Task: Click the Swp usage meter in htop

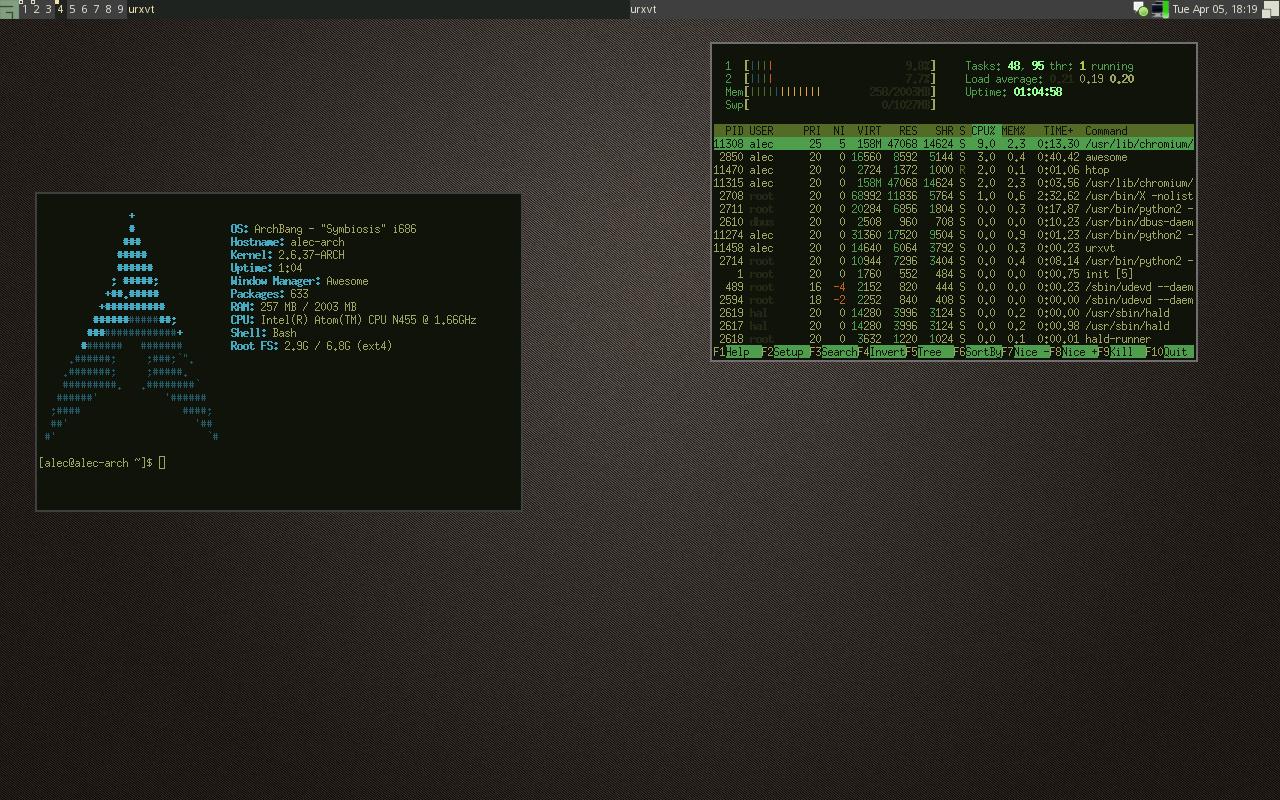Action: [830, 105]
